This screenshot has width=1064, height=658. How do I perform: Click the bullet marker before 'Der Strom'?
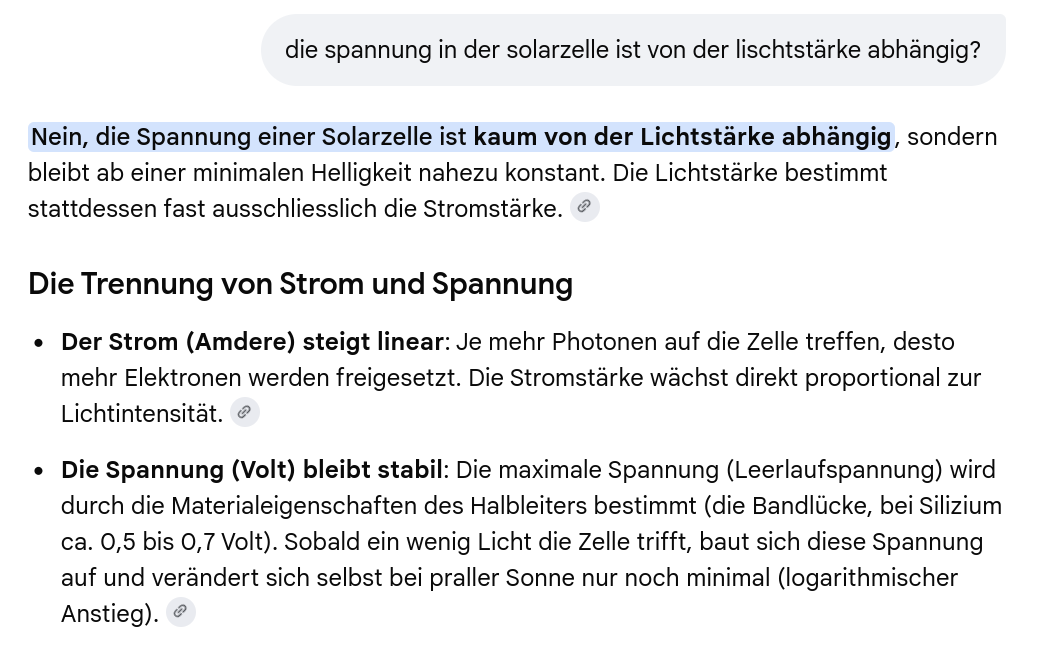[x=39, y=343]
